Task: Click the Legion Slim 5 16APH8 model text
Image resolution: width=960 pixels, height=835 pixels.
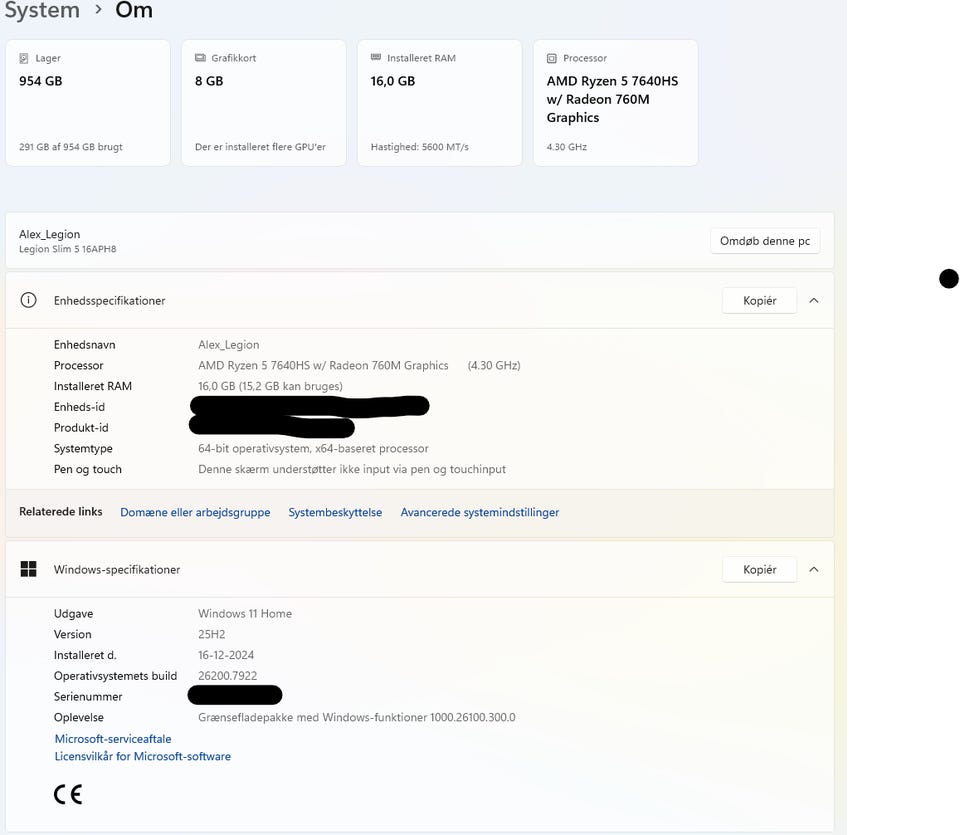Action: point(67,249)
